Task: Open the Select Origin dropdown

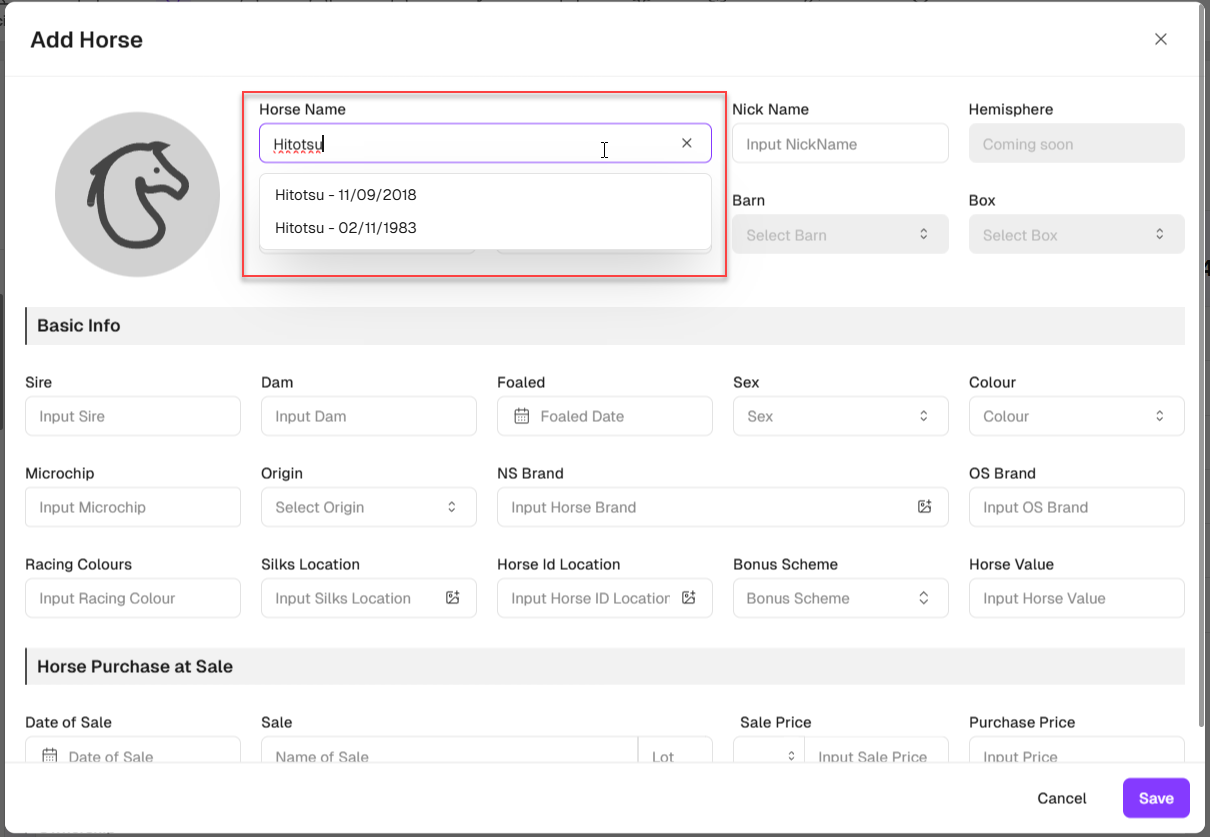Action: click(368, 507)
